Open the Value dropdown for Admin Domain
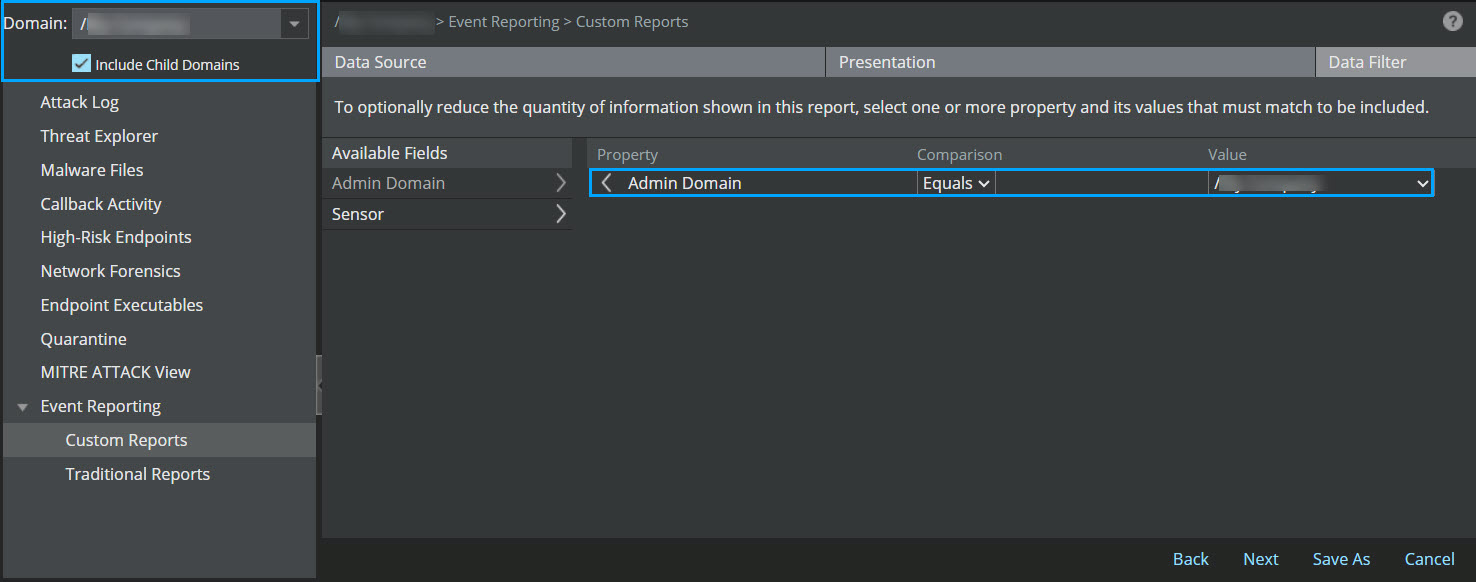Viewport: 1476px width, 582px height. (x=1320, y=183)
